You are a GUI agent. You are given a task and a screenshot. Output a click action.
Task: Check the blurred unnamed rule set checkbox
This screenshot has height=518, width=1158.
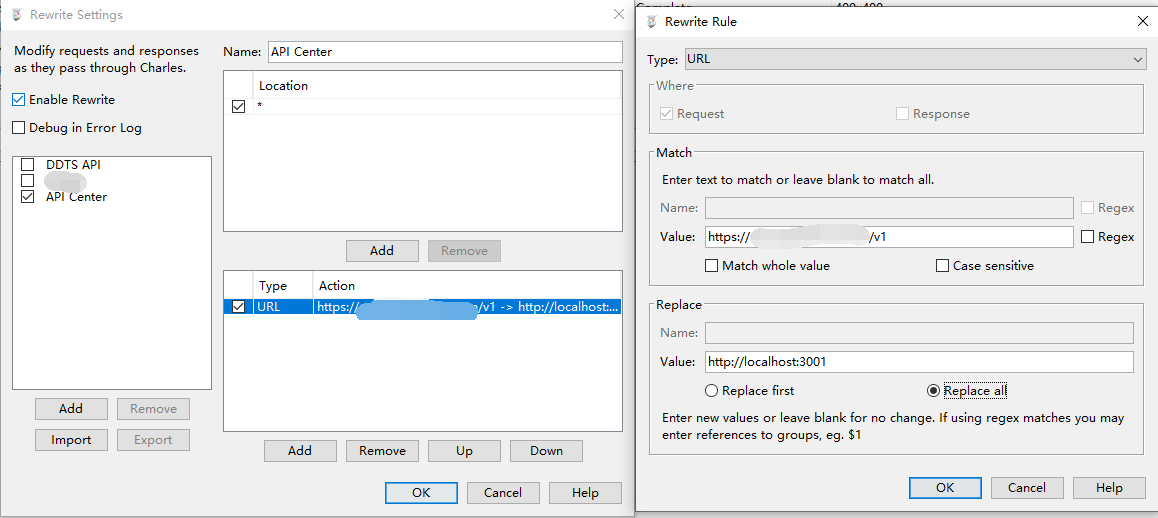click(x=28, y=180)
